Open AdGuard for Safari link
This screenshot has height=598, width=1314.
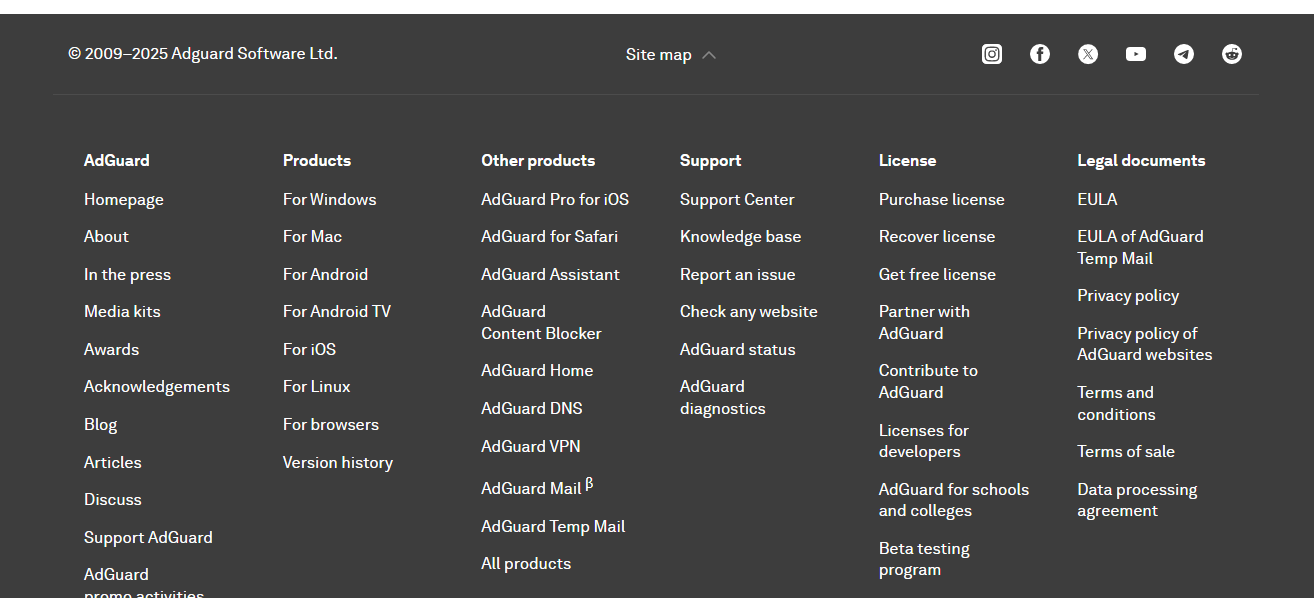point(549,237)
